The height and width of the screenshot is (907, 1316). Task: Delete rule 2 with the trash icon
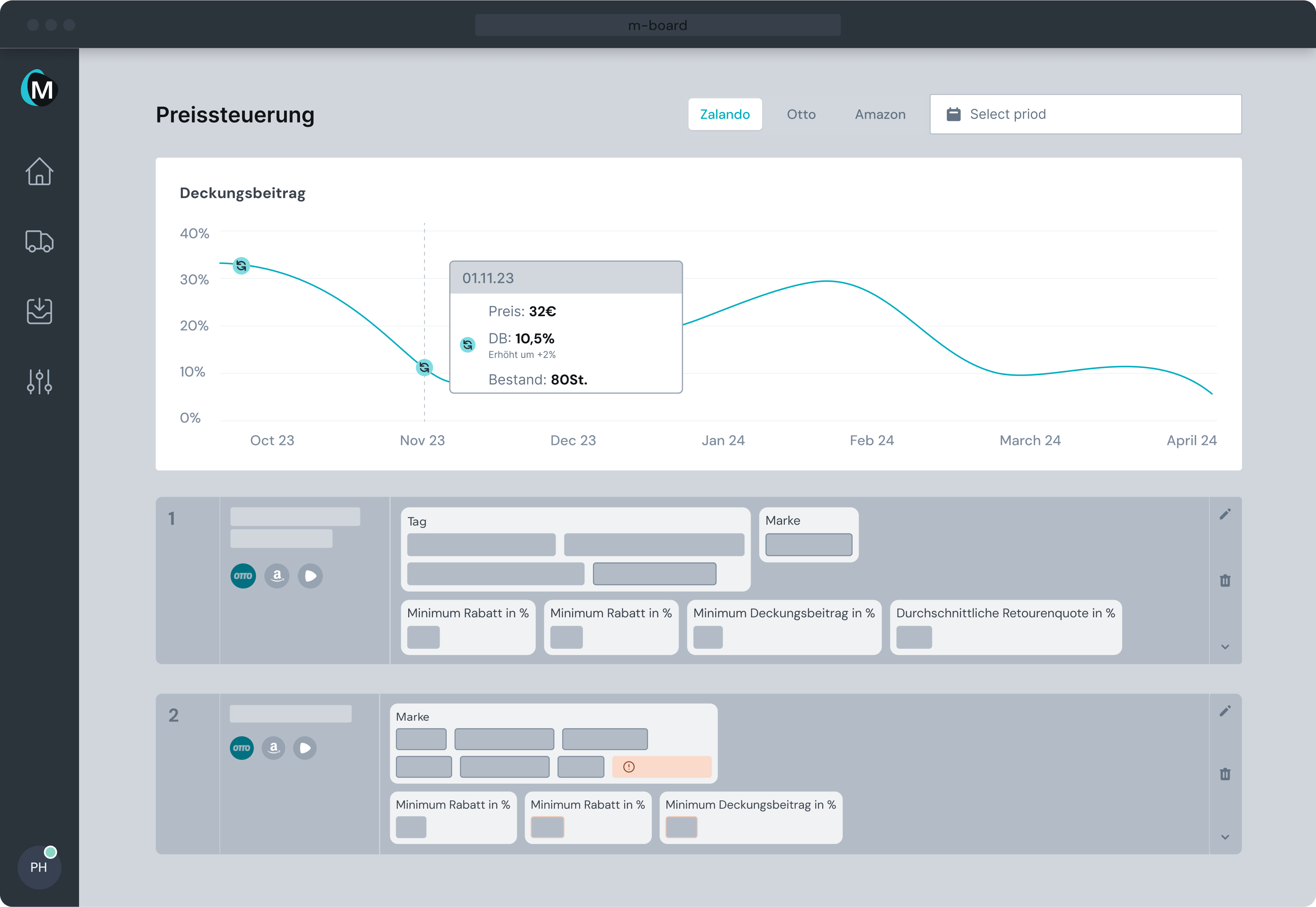(x=1225, y=774)
